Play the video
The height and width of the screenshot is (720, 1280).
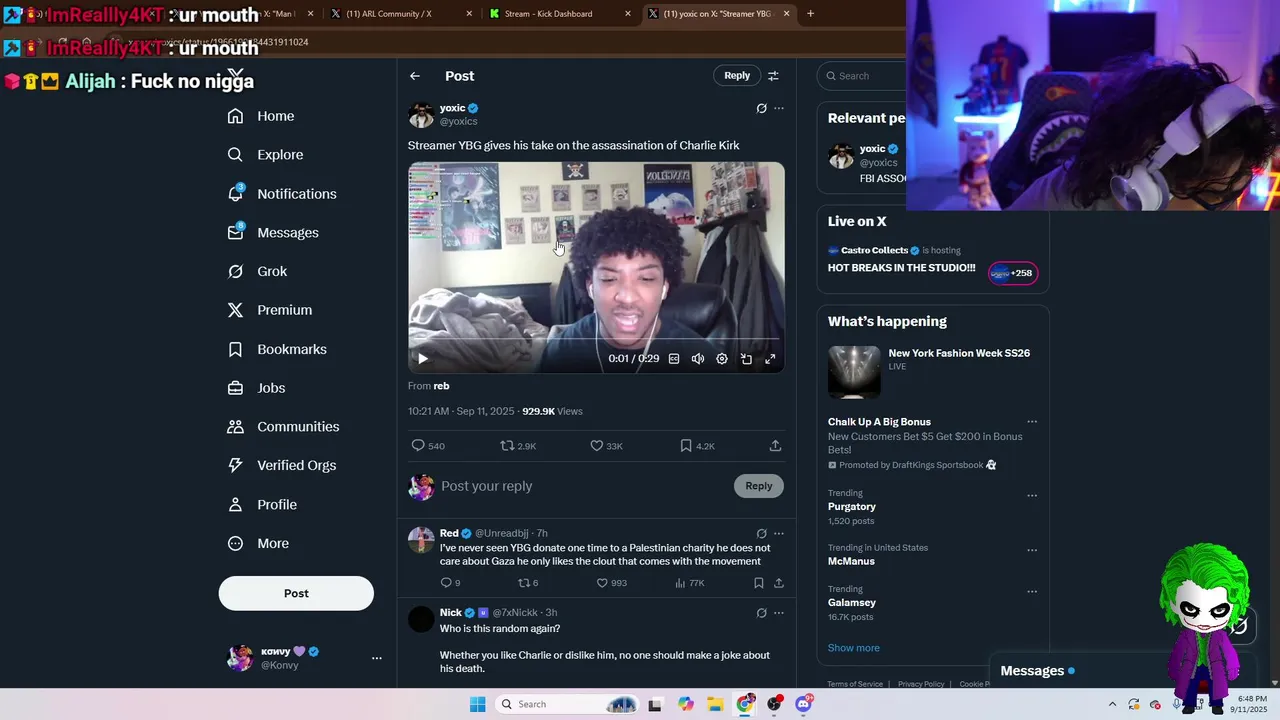tap(422, 359)
